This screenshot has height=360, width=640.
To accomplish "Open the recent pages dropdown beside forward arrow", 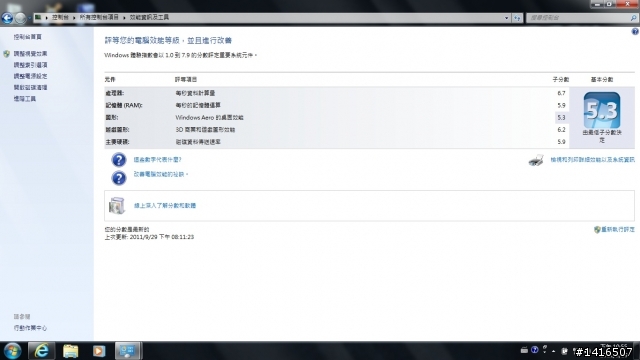I will click(29, 18).
